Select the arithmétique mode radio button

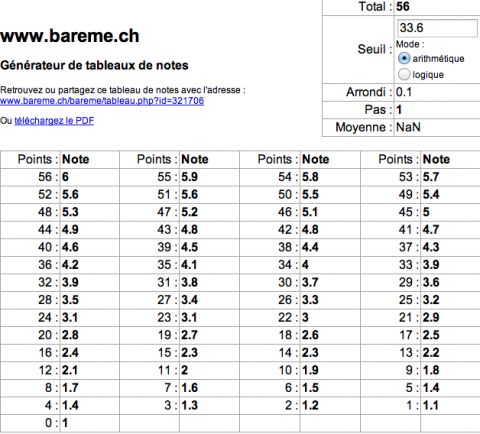click(x=404, y=59)
